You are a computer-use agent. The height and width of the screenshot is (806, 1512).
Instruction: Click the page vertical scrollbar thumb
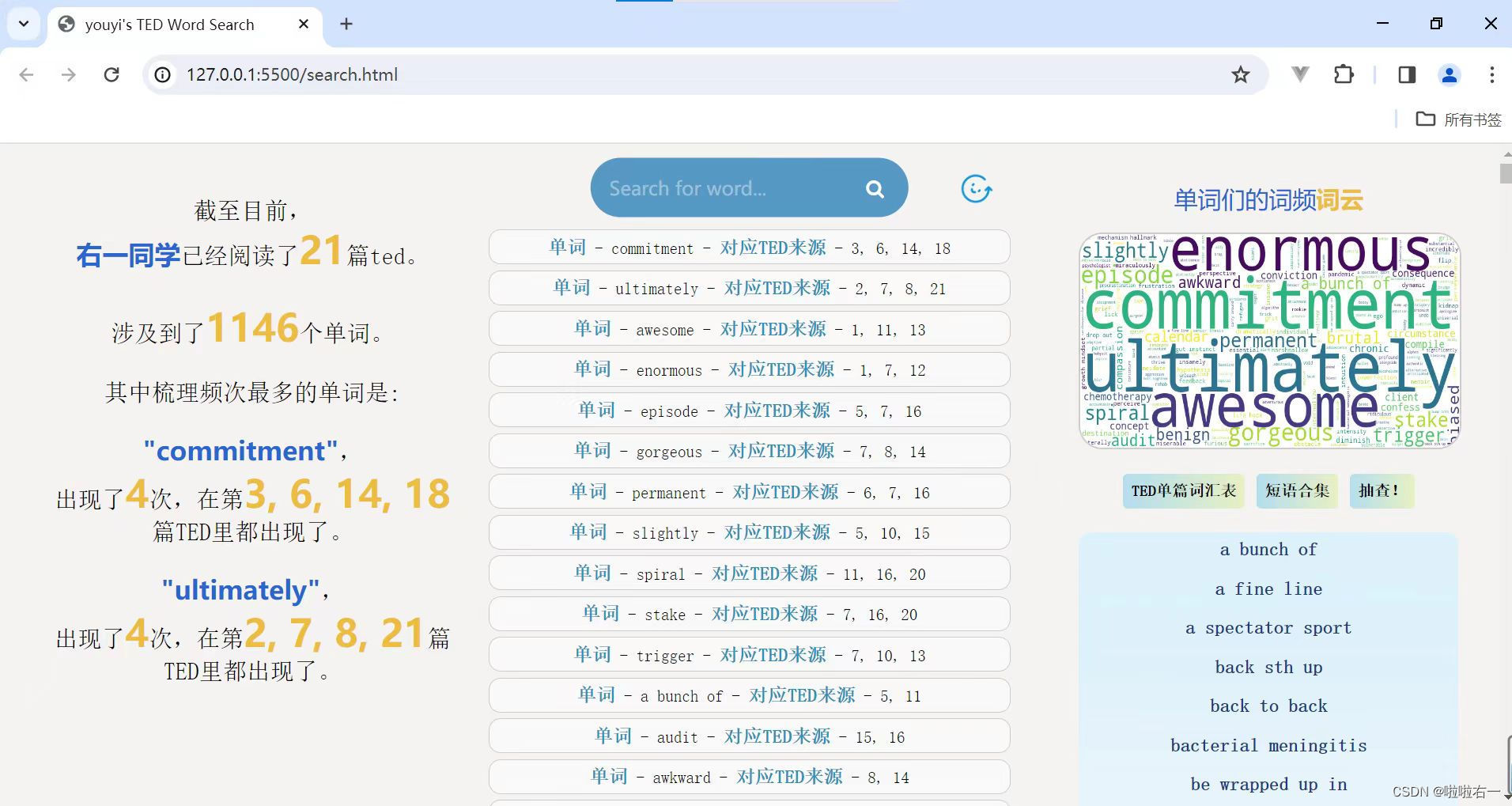1505,173
